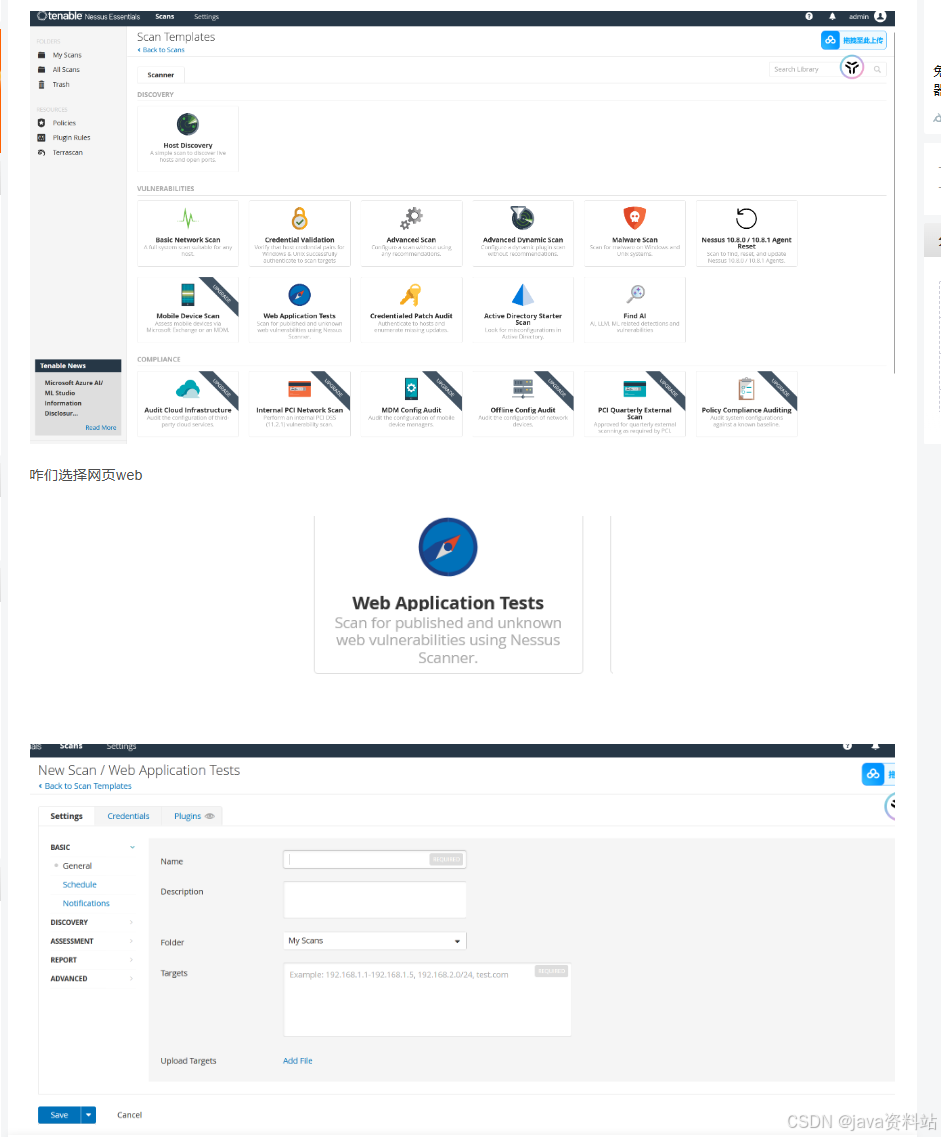The image size is (941, 1137).
Task: Select Schedule under BASIC
Action: click(80, 885)
